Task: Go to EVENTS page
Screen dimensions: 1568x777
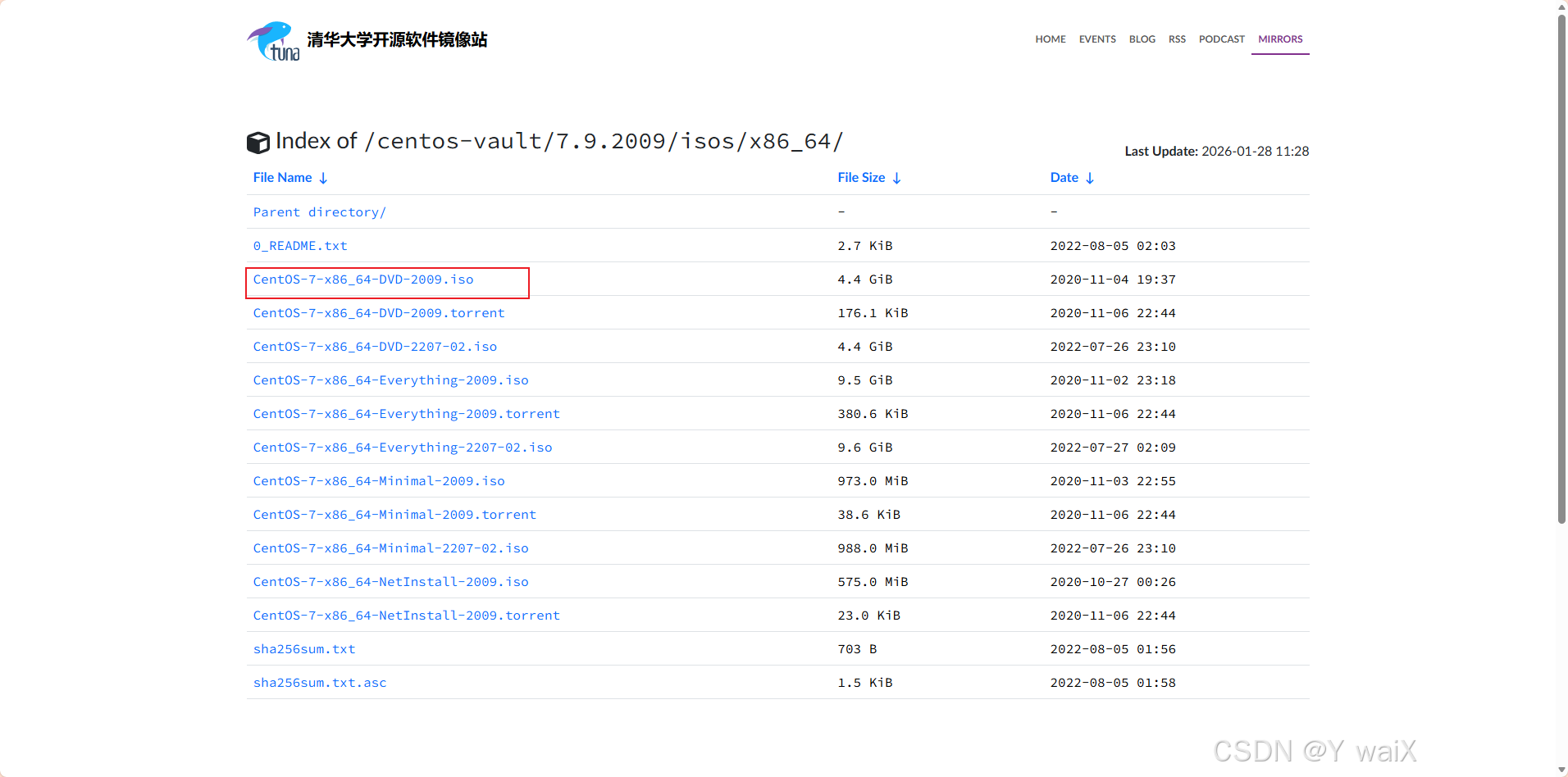Action: tap(1097, 39)
